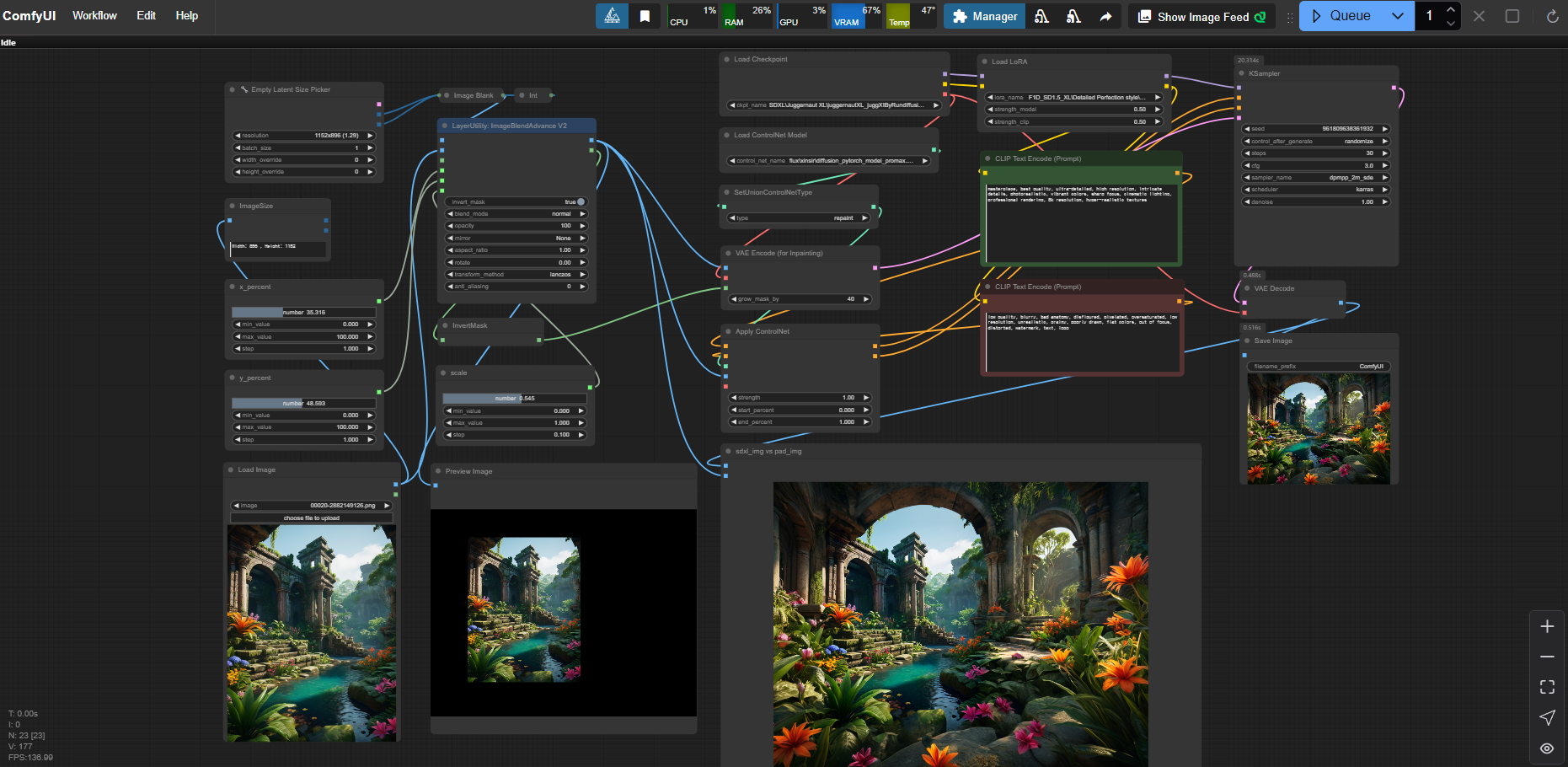Viewport: 1568px width, 767px height.
Task: Toggle the invert_mask switch
Action: tap(580, 202)
